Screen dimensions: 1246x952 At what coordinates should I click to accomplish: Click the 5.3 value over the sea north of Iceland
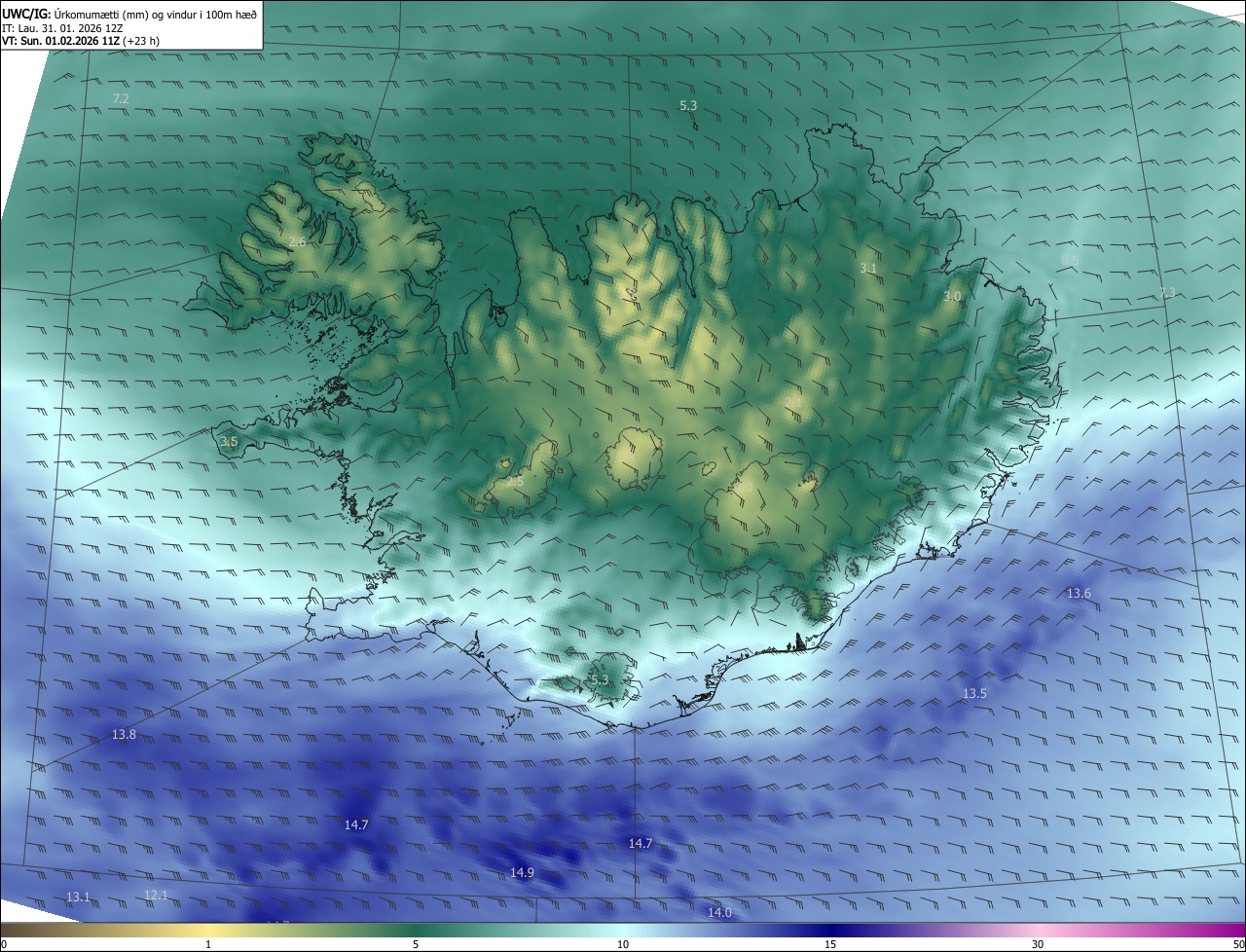coord(688,105)
